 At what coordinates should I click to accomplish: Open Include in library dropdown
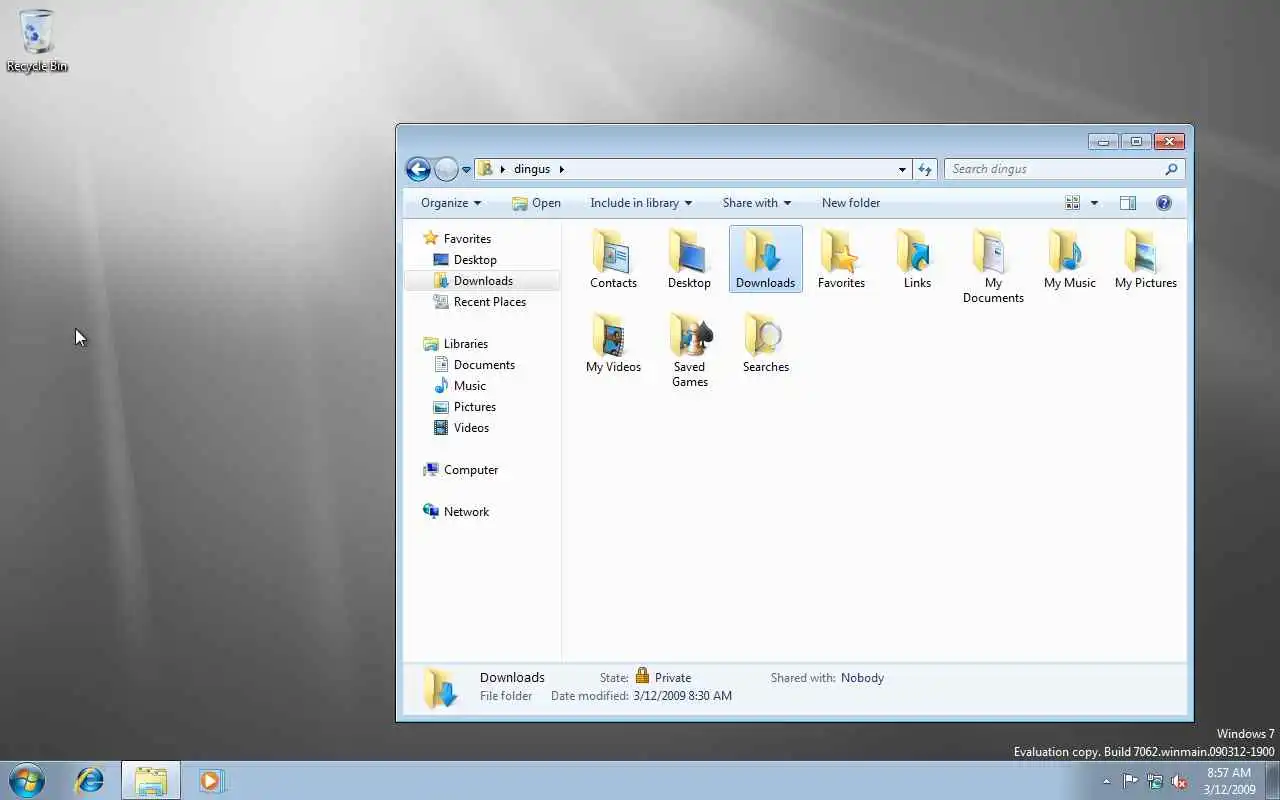pos(641,203)
